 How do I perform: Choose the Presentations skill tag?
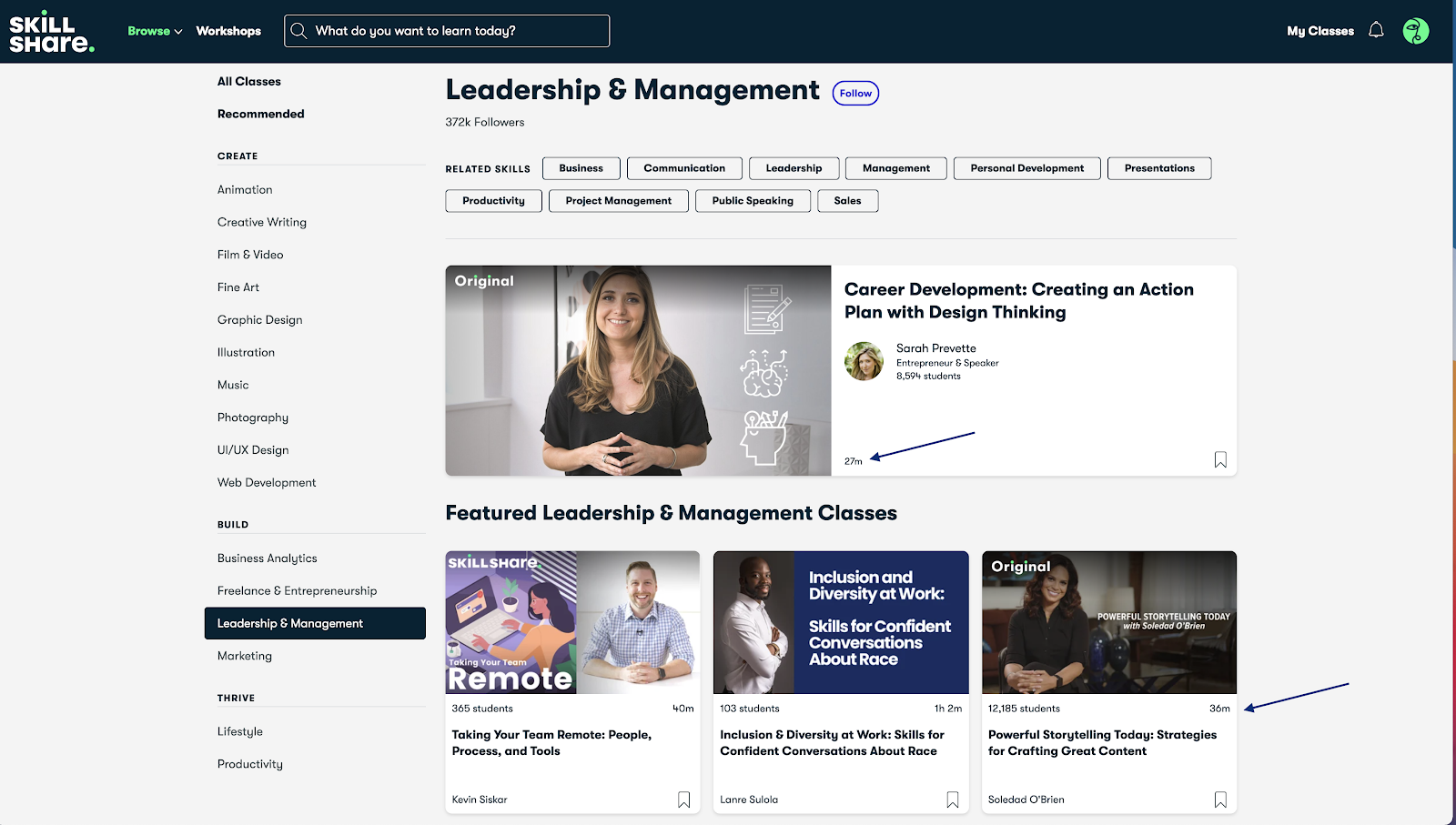[x=1159, y=168]
